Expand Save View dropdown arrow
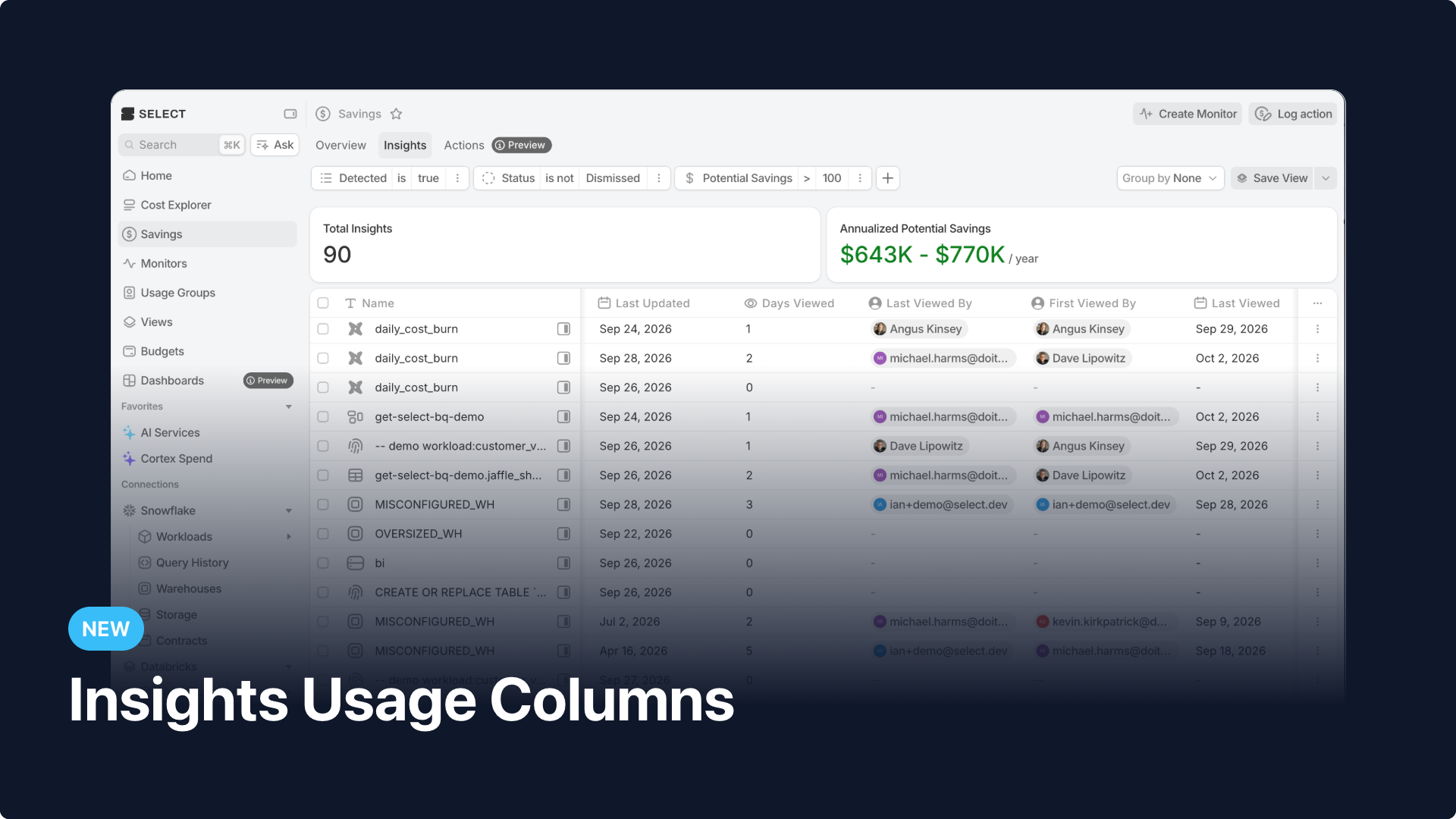Image resolution: width=1456 pixels, height=819 pixels. [1325, 178]
